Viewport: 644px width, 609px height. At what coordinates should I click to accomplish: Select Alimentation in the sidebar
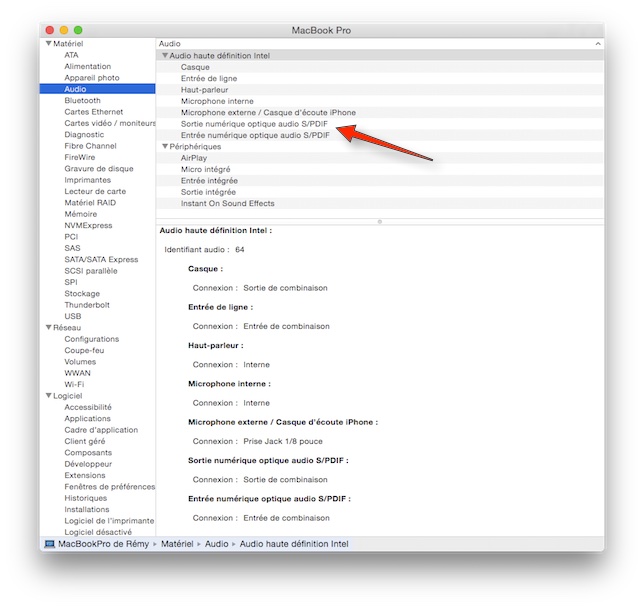click(87, 67)
